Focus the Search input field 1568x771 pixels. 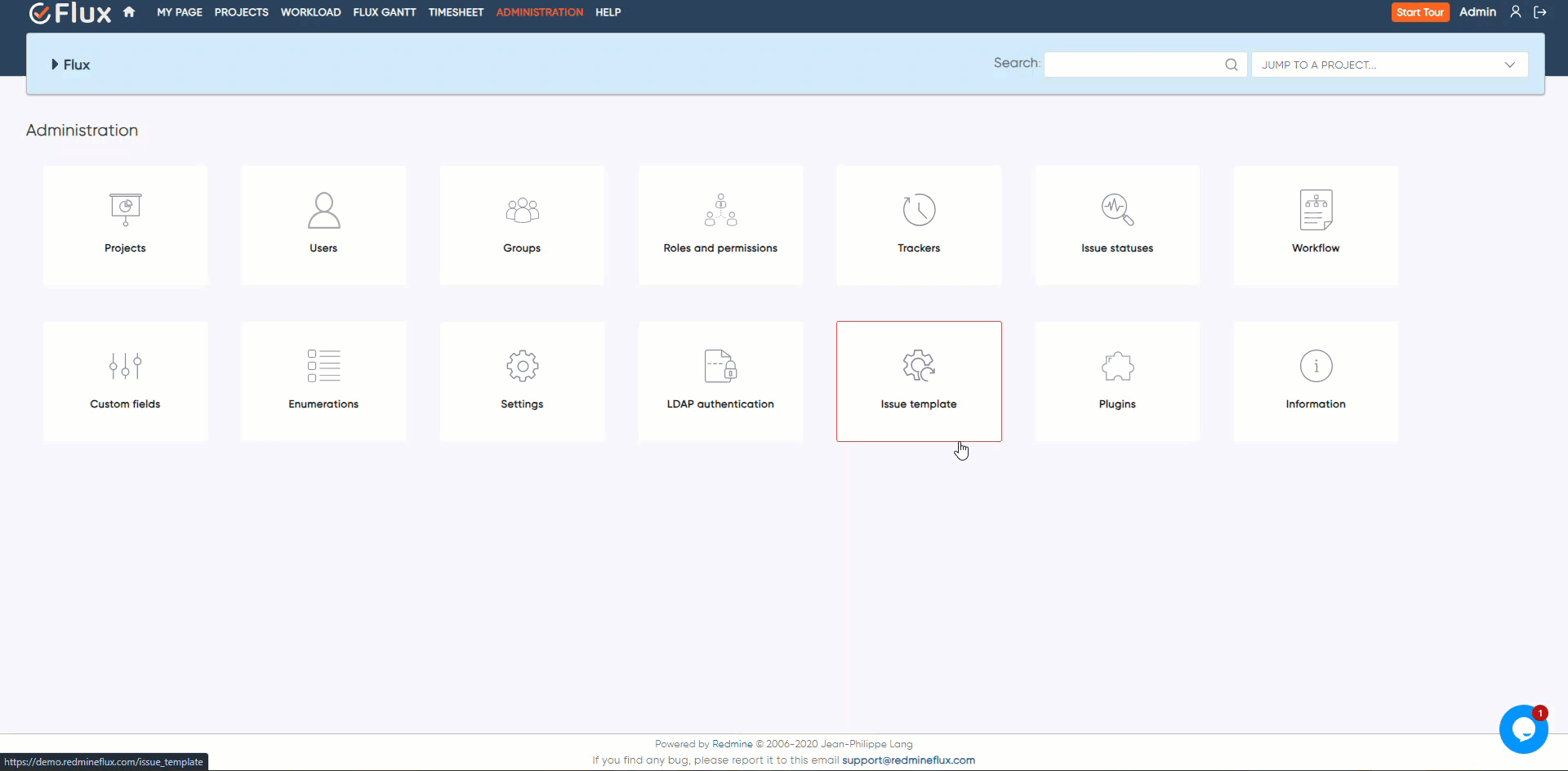1145,65
